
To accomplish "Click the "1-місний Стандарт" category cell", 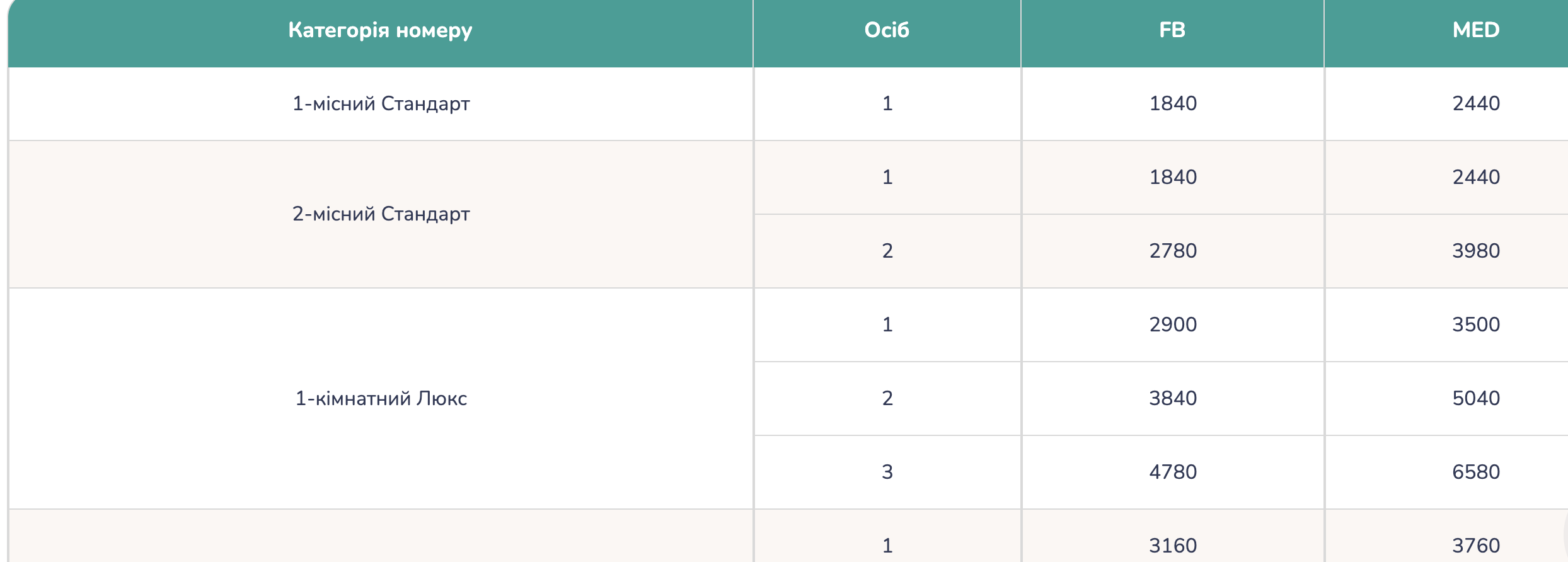I will (x=381, y=103).
